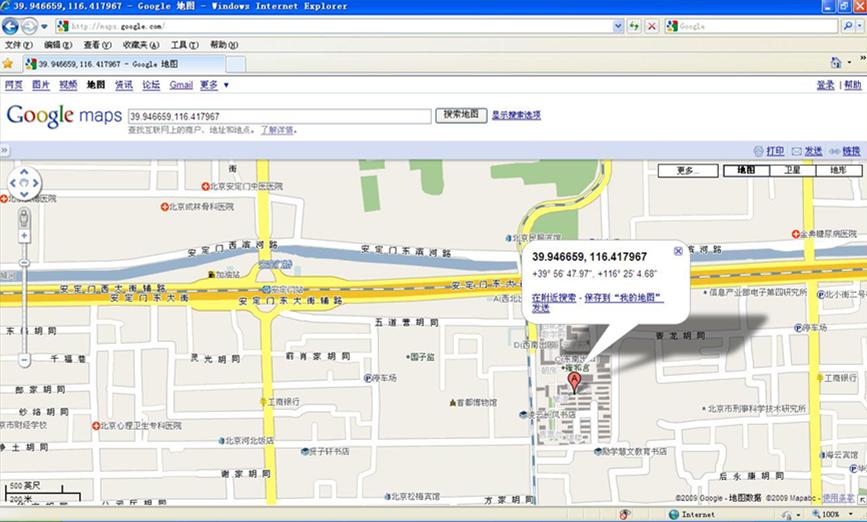The height and width of the screenshot is (522, 867).
Task: Click the red location marker pin
Action: pos(574,382)
